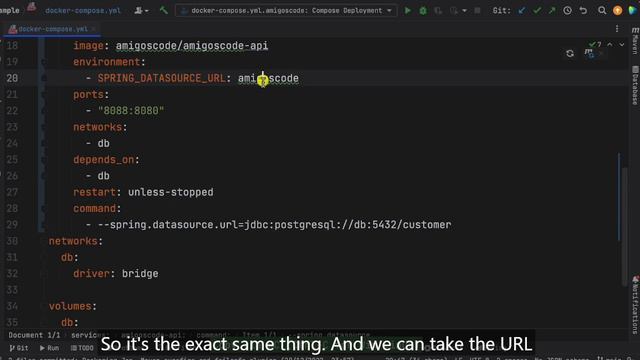
Task: Open the Maven tool window
Action: point(635,41)
